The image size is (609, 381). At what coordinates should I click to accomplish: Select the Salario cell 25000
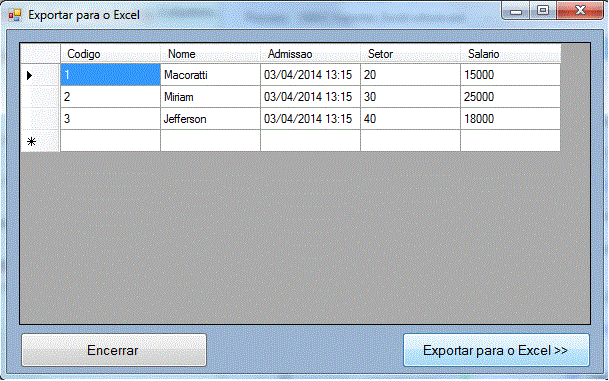[510, 97]
